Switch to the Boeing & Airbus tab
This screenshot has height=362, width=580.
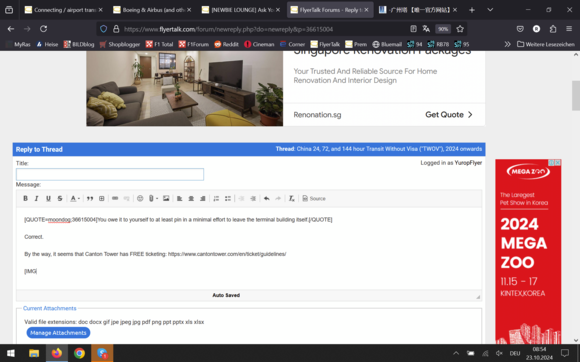(152, 10)
